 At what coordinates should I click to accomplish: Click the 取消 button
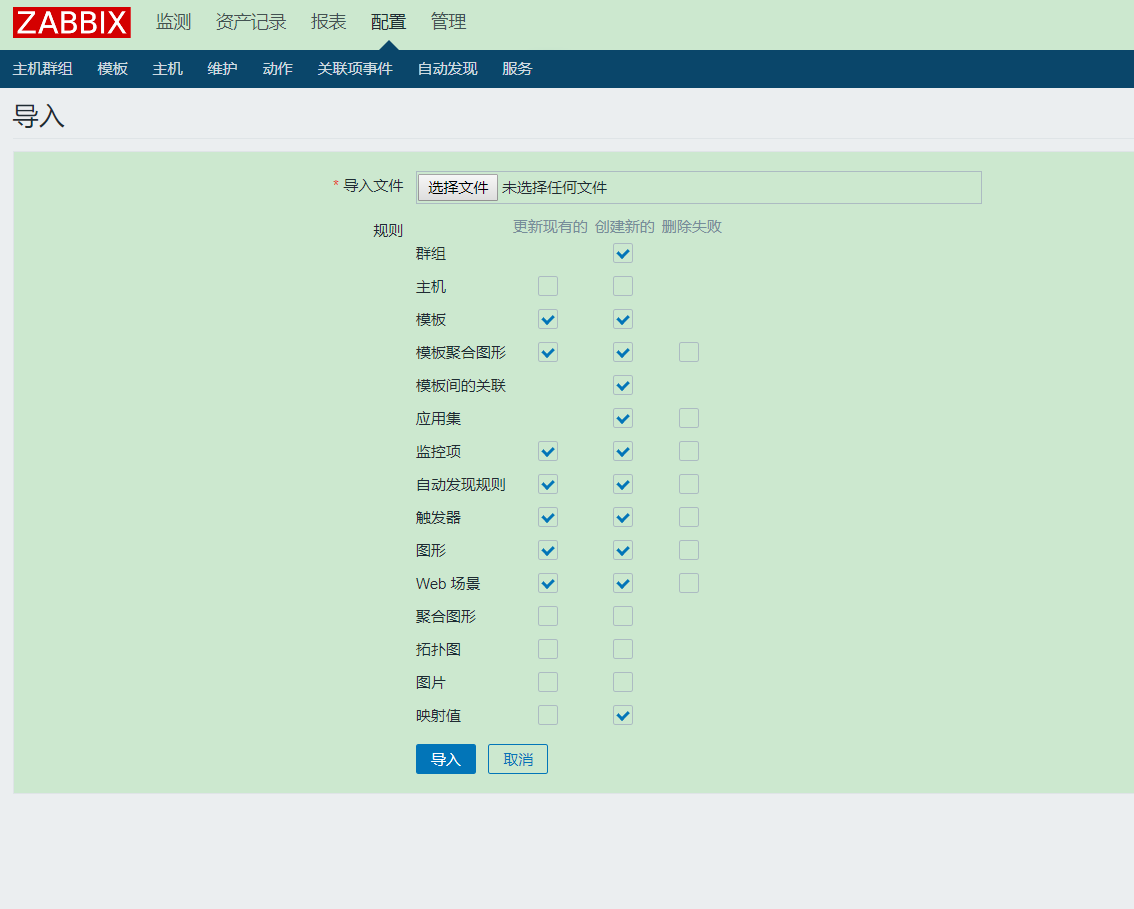(518, 759)
